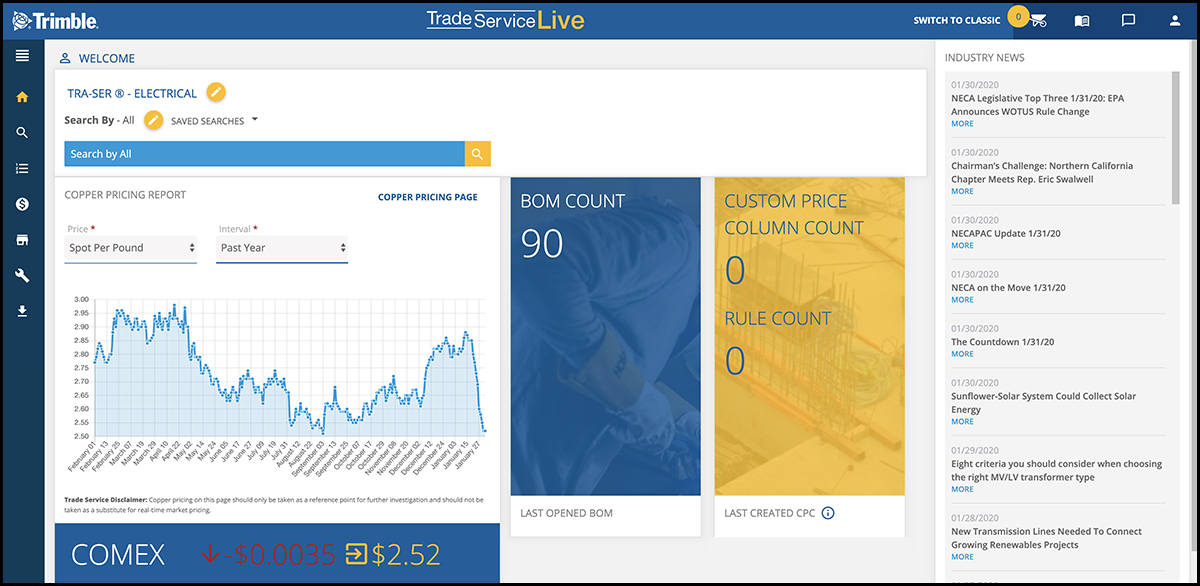Open the chat feedback icon
Screen dimensions: 1200x586
[x=1128, y=20]
